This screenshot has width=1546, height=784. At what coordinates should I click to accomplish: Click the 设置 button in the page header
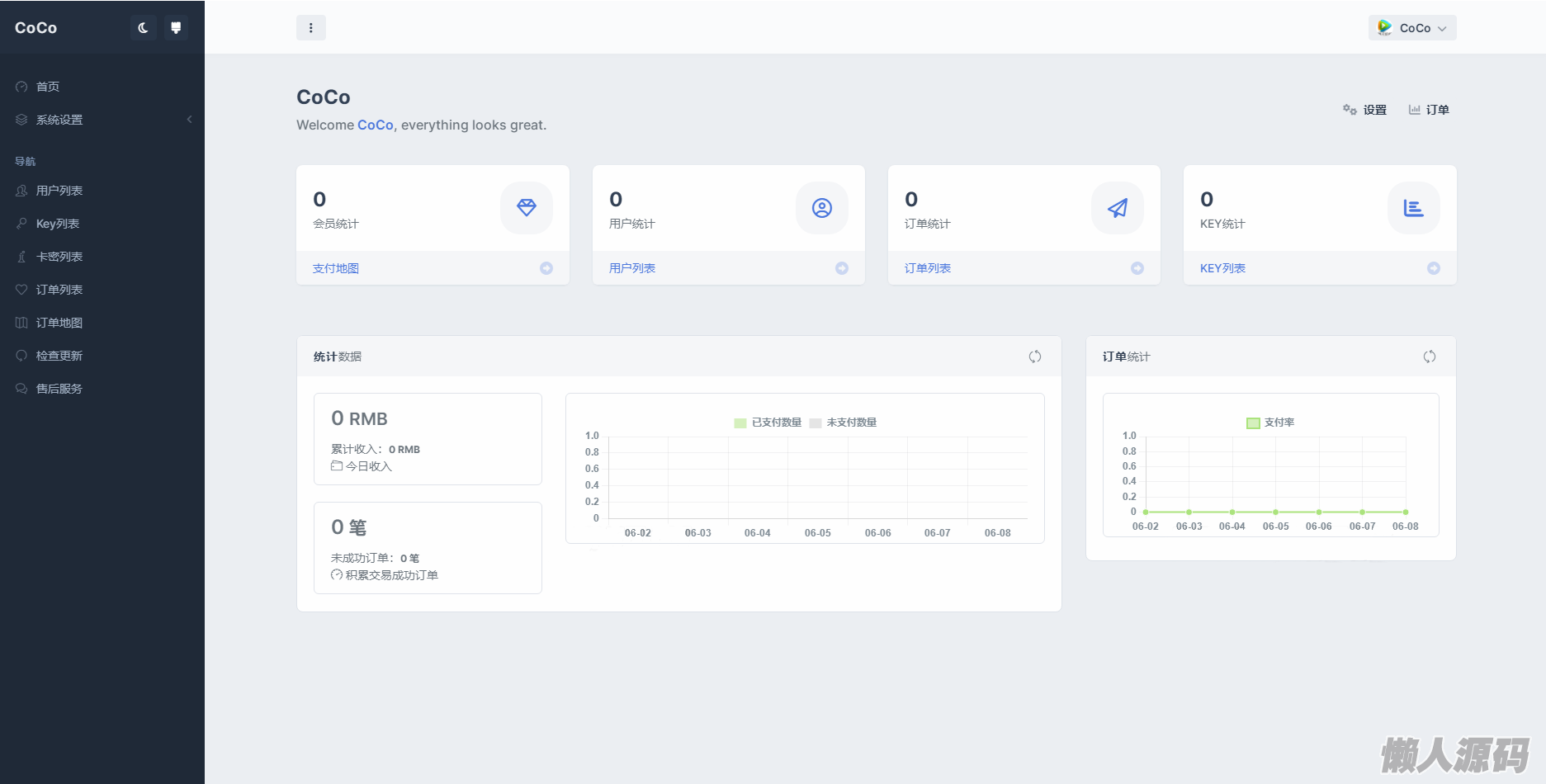(1365, 110)
